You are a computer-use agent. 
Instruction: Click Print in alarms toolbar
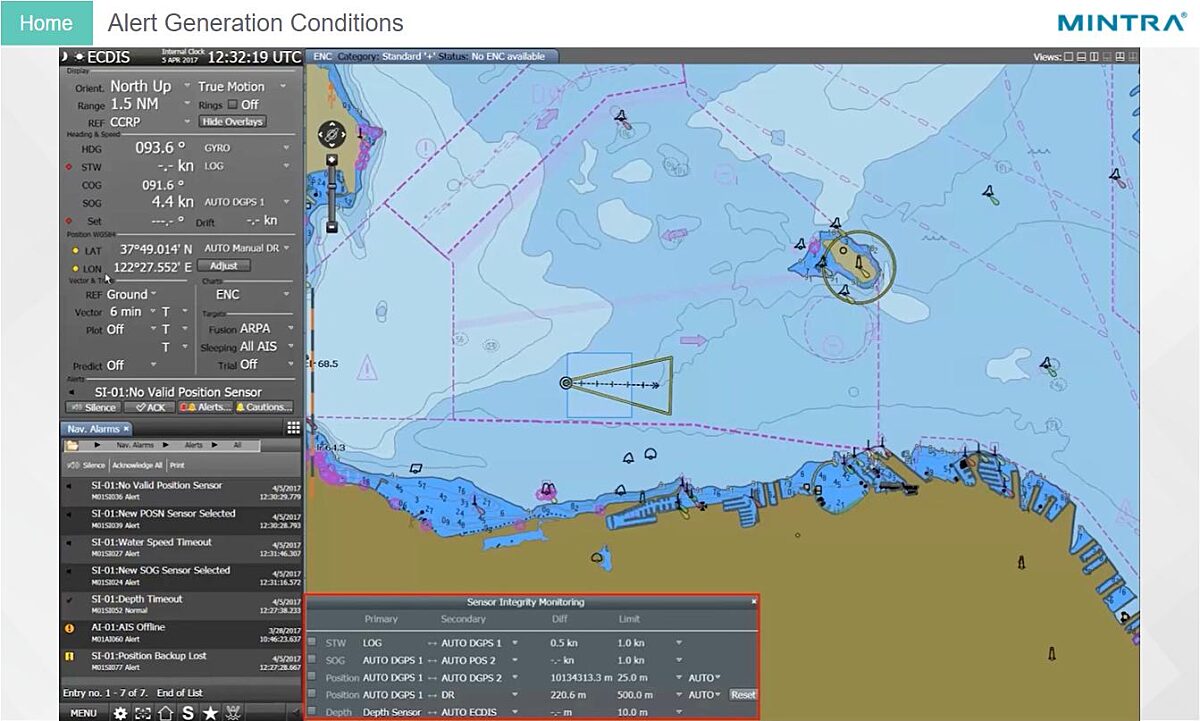click(x=176, y=465)
